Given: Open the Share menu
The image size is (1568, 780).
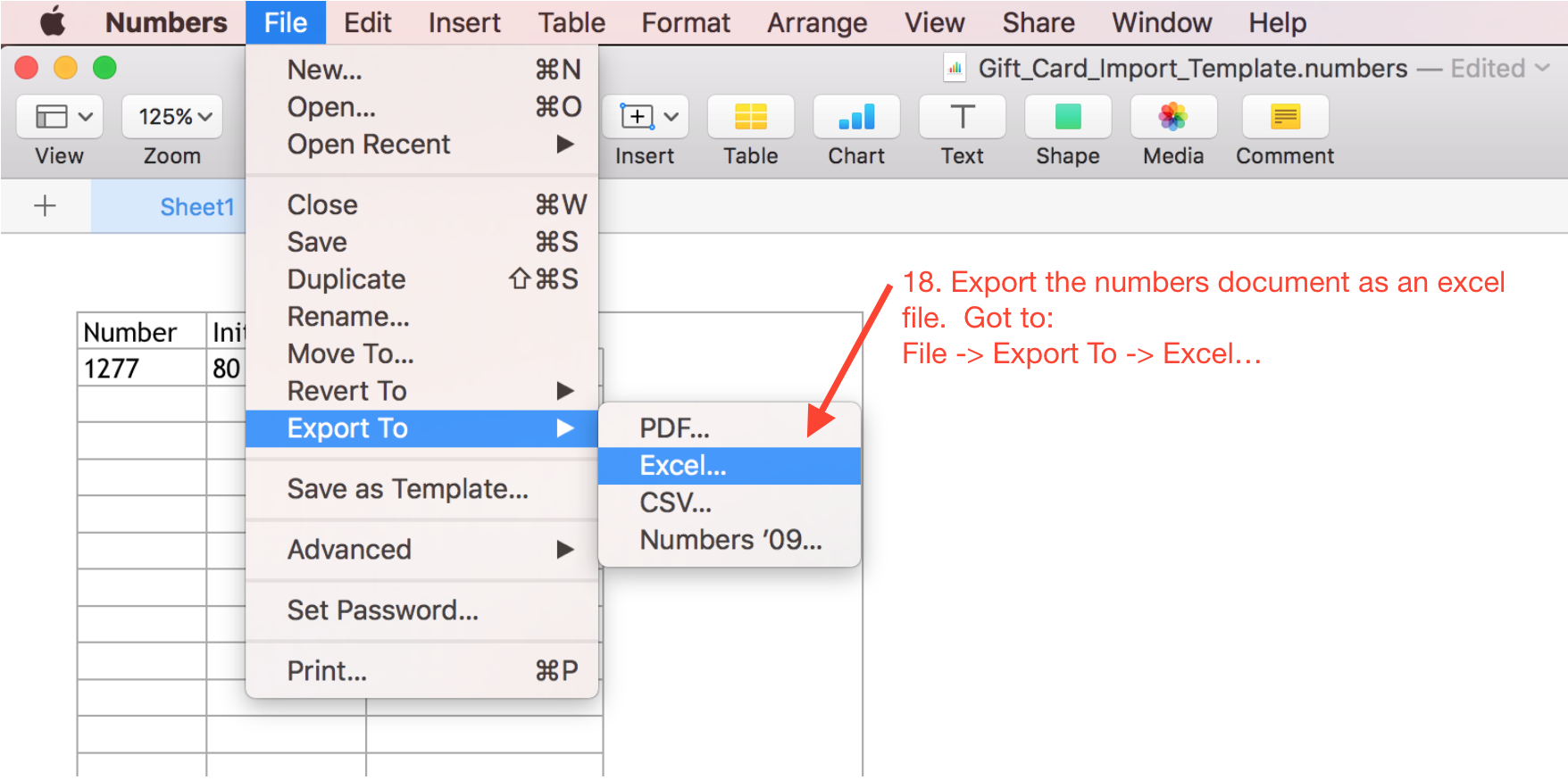Looking at the screenshot, I should click(1038, 22).
